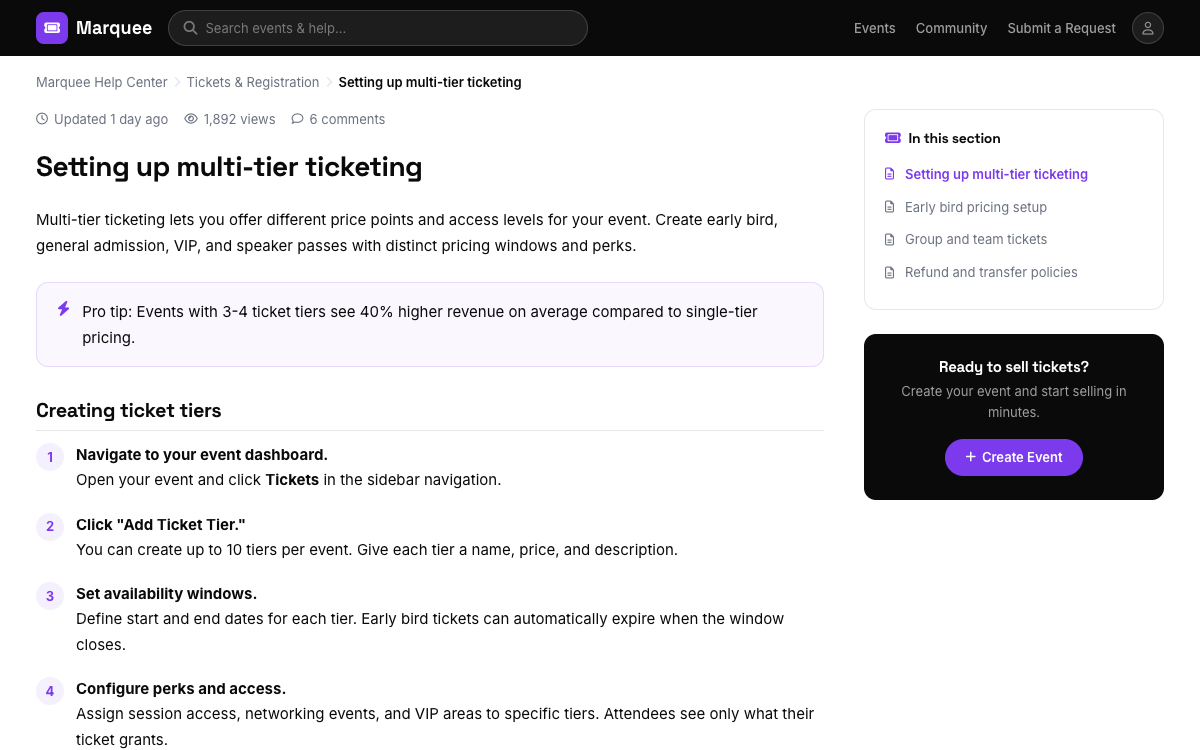Navigate to Marquee Help Center breadcrumb
1200x750 pixels.
point(102,82)
